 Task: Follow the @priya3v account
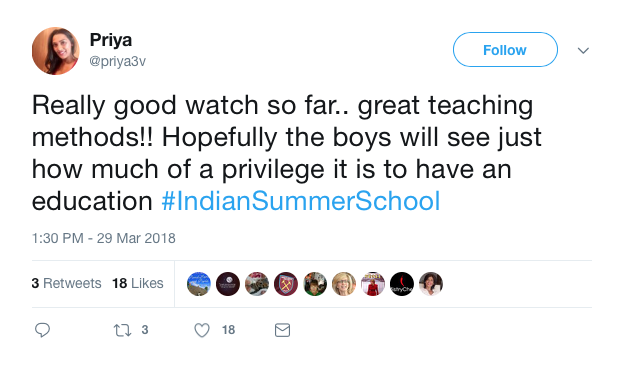tap(505, 50)
